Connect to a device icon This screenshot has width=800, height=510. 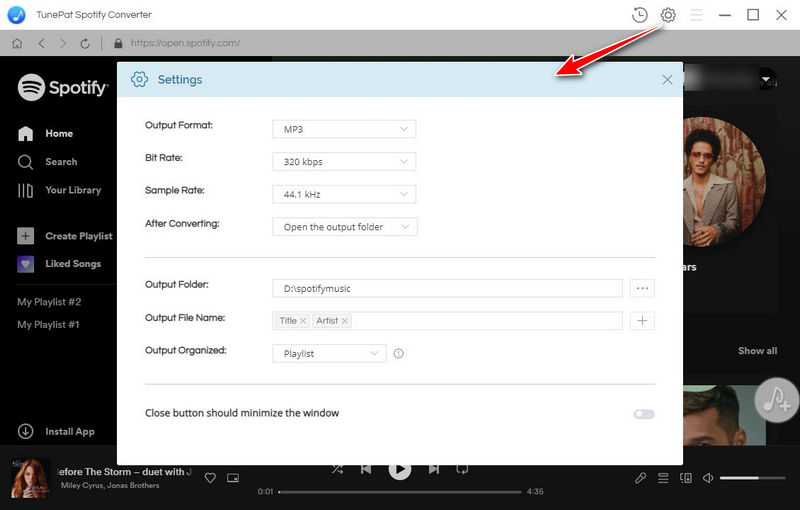pyautogui.click(x=686, y=478)
